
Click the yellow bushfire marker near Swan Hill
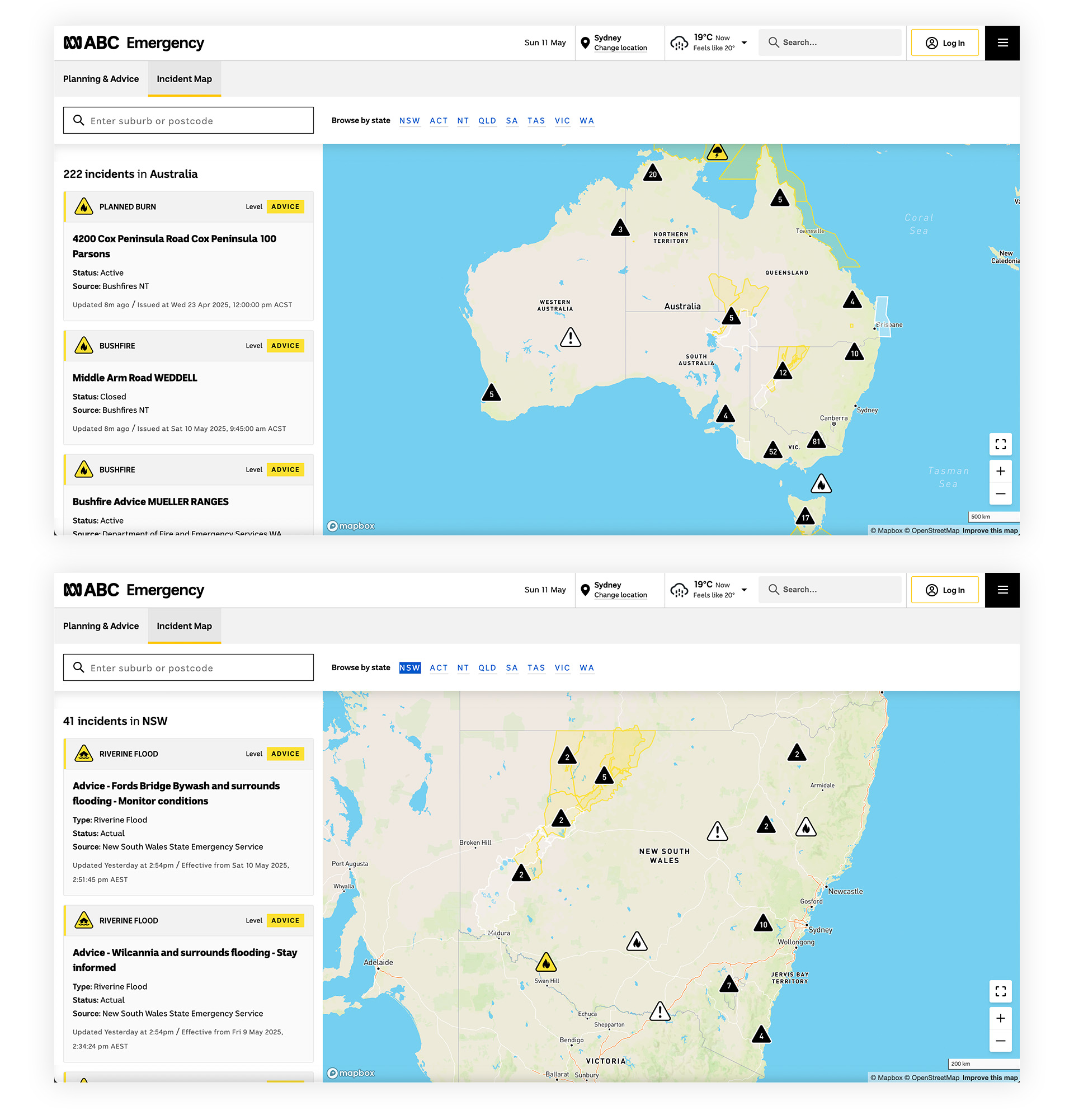pos(545,963)
